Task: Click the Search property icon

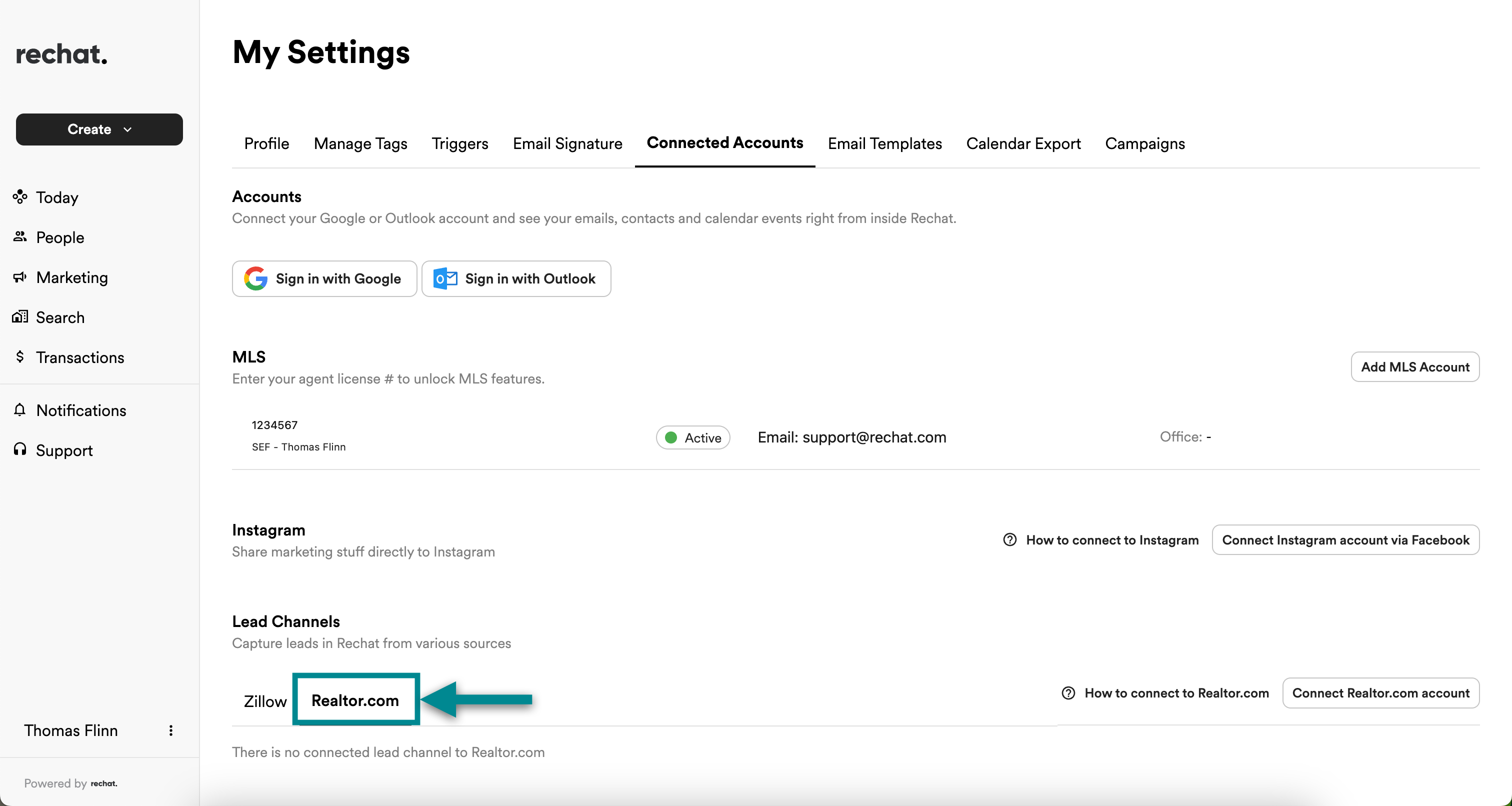Action: 20,317
